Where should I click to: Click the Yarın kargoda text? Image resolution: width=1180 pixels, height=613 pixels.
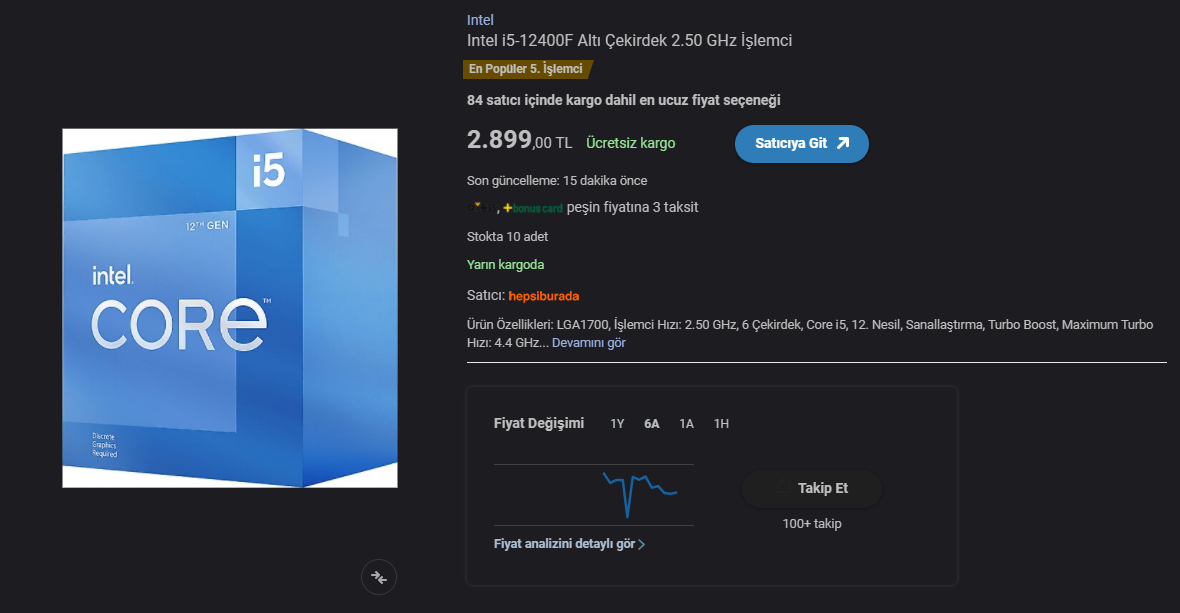point(505,265)
